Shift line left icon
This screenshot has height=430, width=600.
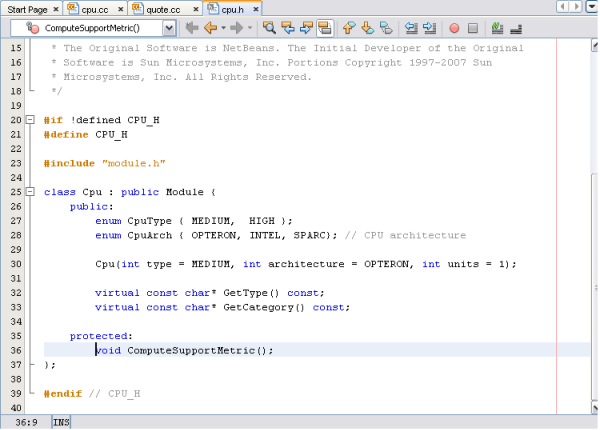click(x=411, y=29)
